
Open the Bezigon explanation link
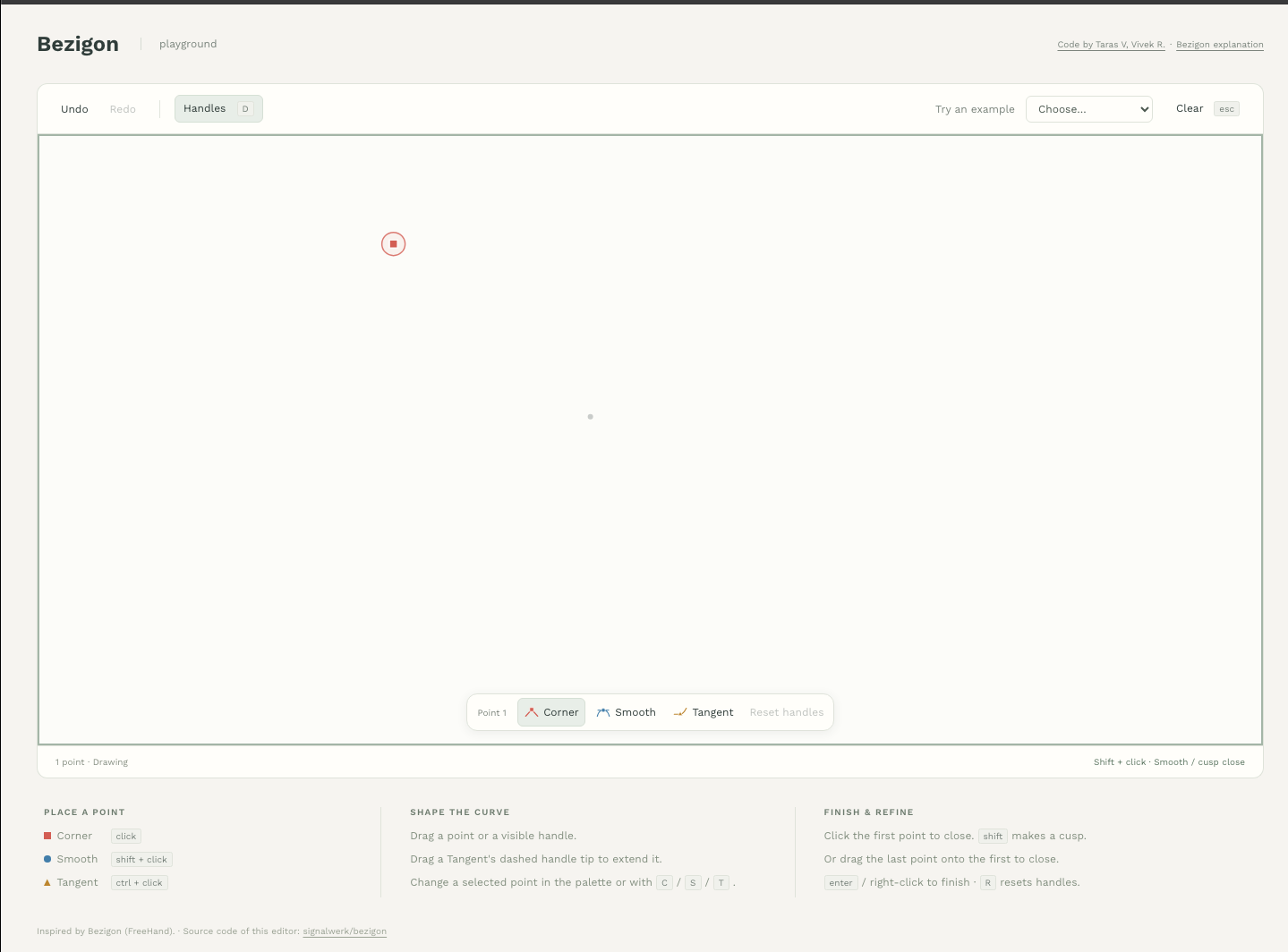[x=1220, y=45]
